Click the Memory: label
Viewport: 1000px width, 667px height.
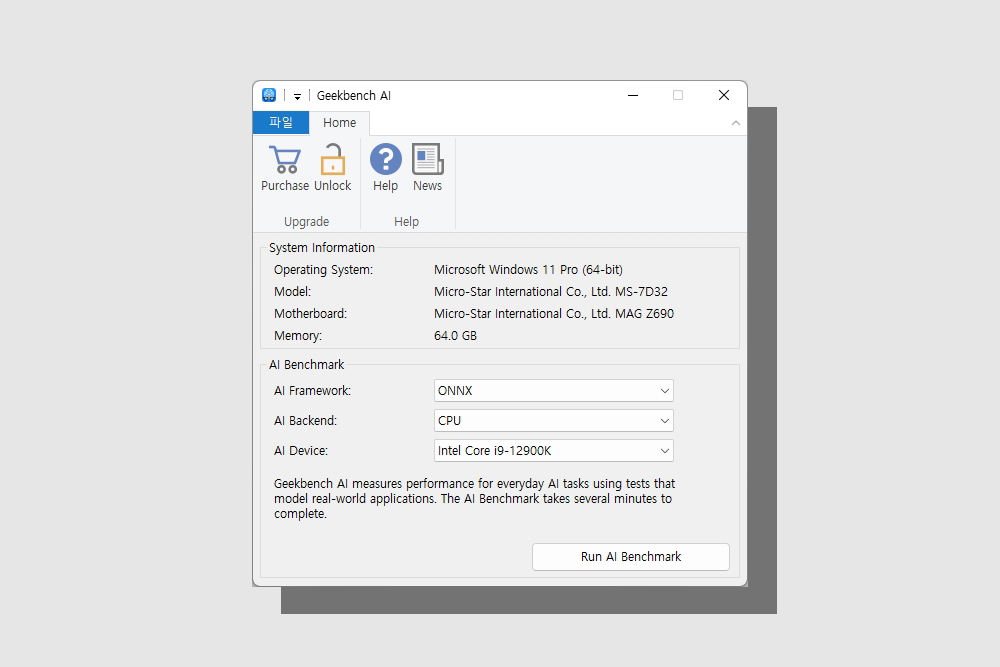pos(298,336)
